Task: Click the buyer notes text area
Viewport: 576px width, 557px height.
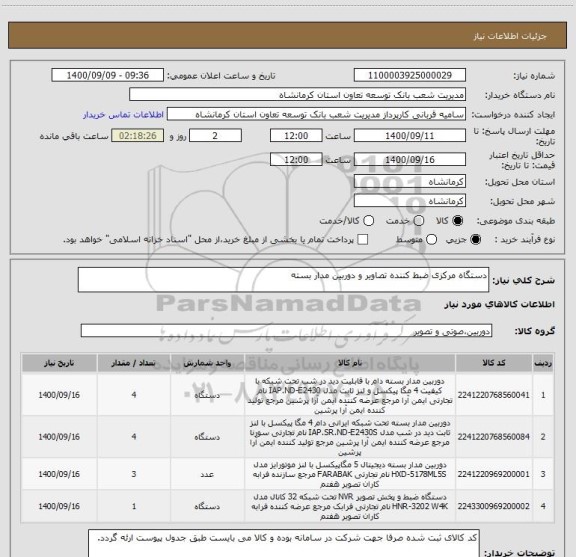Action: pos(284,543)
